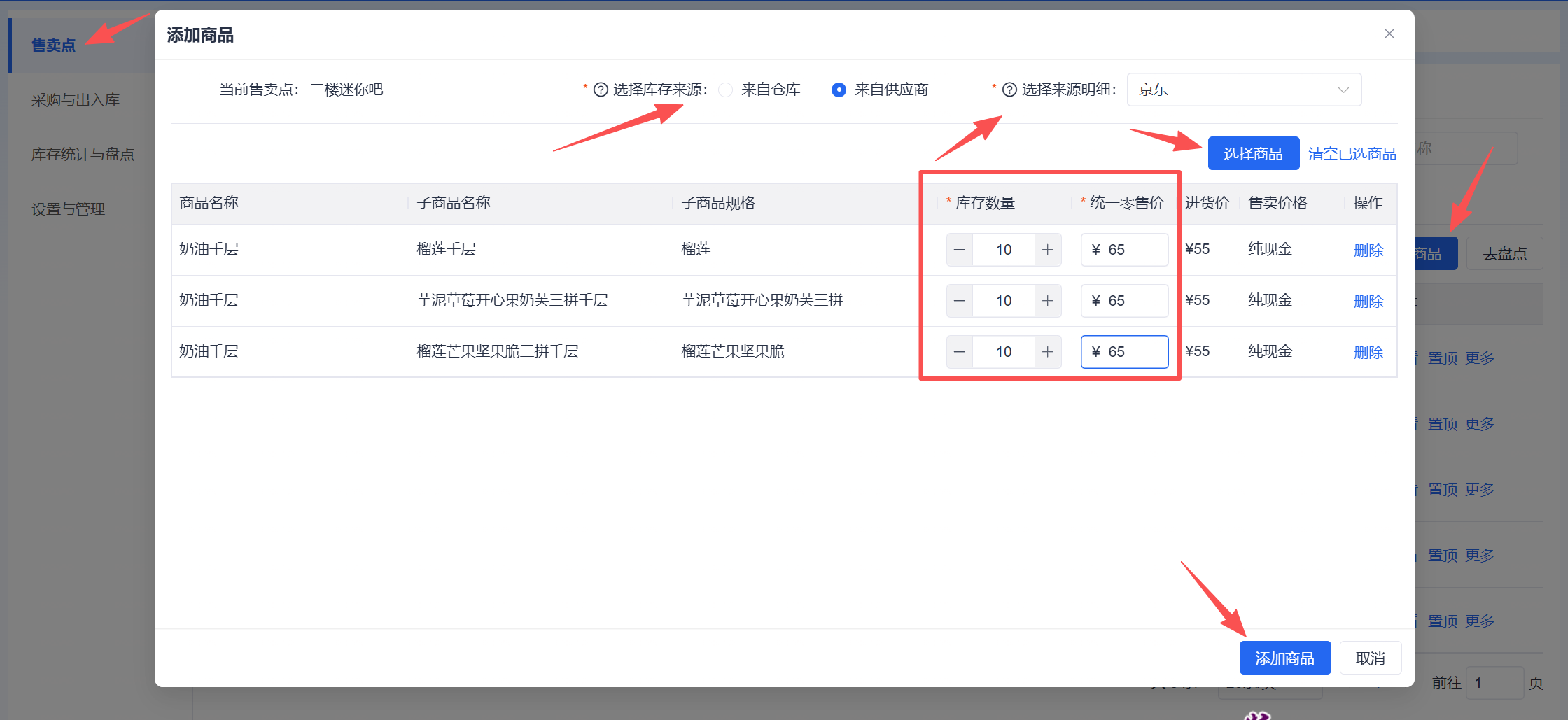Open 设置与管理 in the sidebar

(68, 209)
